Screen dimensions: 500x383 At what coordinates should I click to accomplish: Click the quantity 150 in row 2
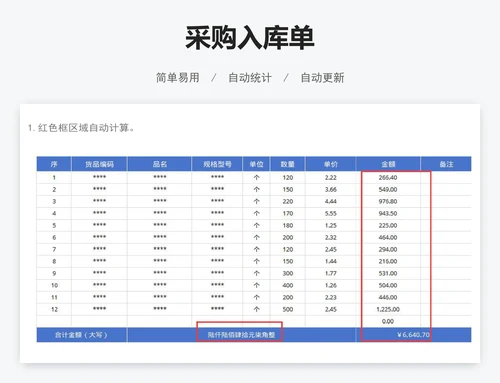point(288,189)
